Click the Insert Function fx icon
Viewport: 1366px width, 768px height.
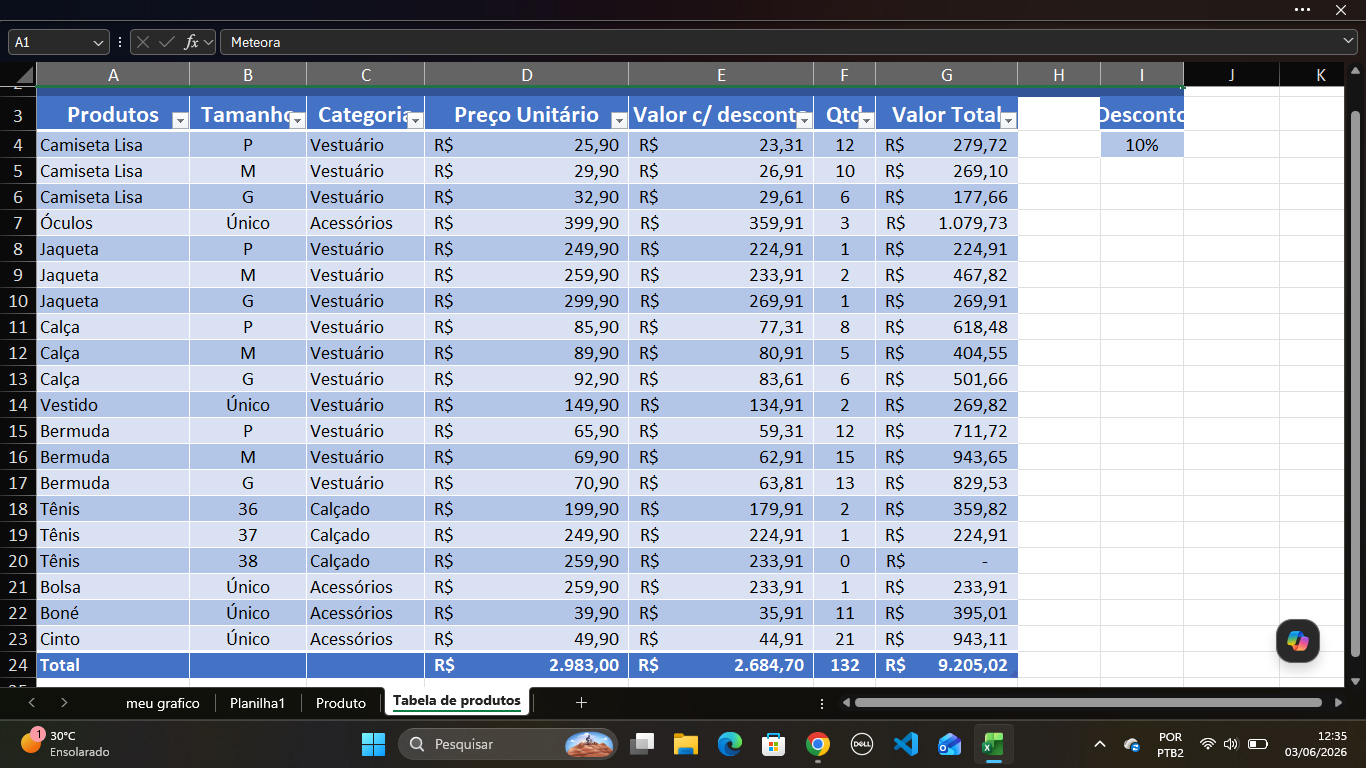pyautogui.click(x=192, y=42)
